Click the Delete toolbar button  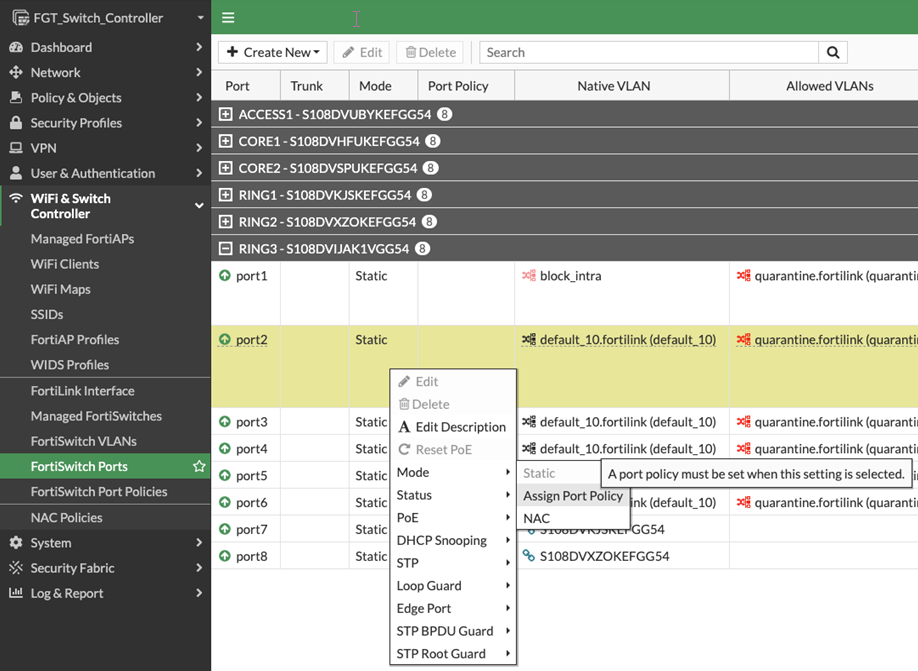(x=430, y=53)
